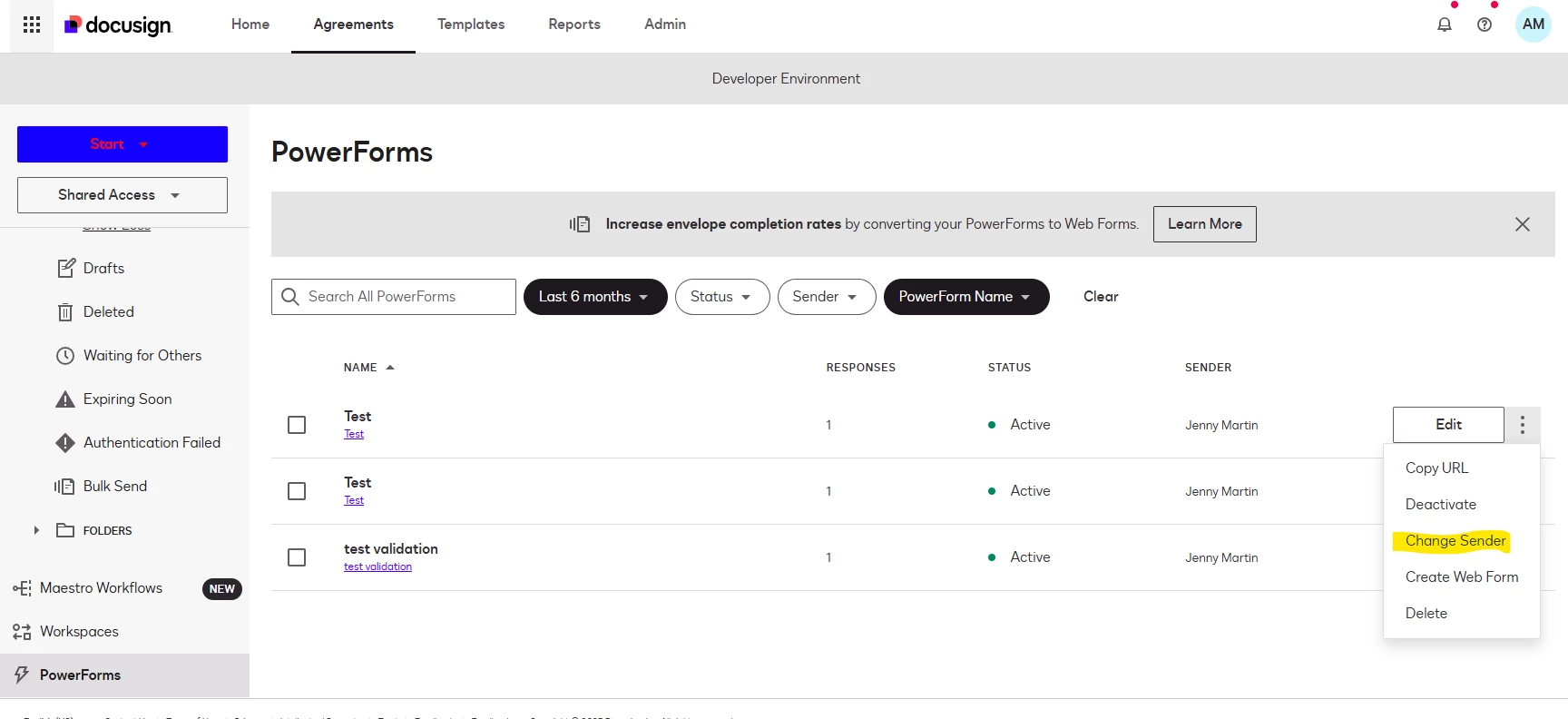Screen dimensions: 1568x719
Task: Open Drafts in the sidebar
Action: (x=103, y=269)
